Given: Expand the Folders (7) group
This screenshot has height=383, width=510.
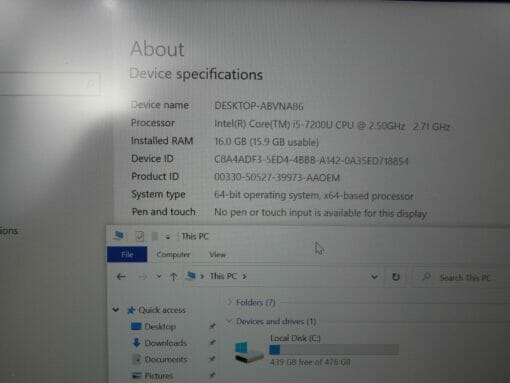Looking at the screenshot, I should 229,302.
